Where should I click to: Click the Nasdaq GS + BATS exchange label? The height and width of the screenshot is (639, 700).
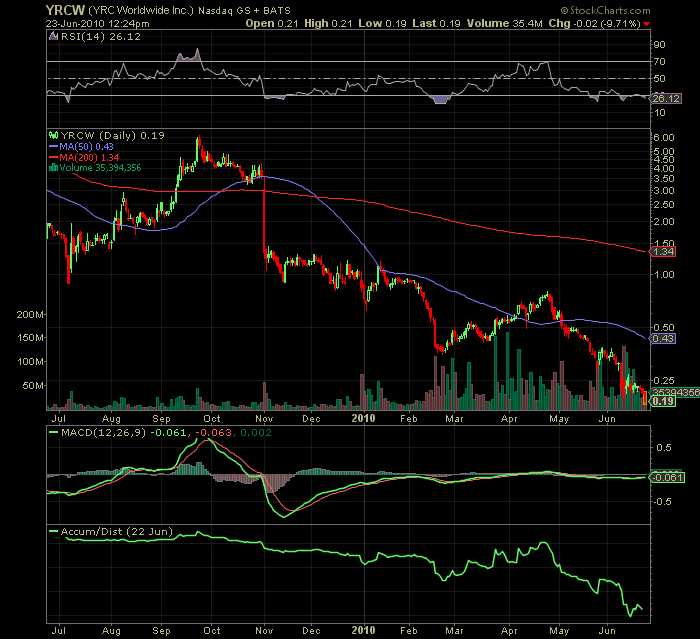pyautogui.click(x=244, y=10)
